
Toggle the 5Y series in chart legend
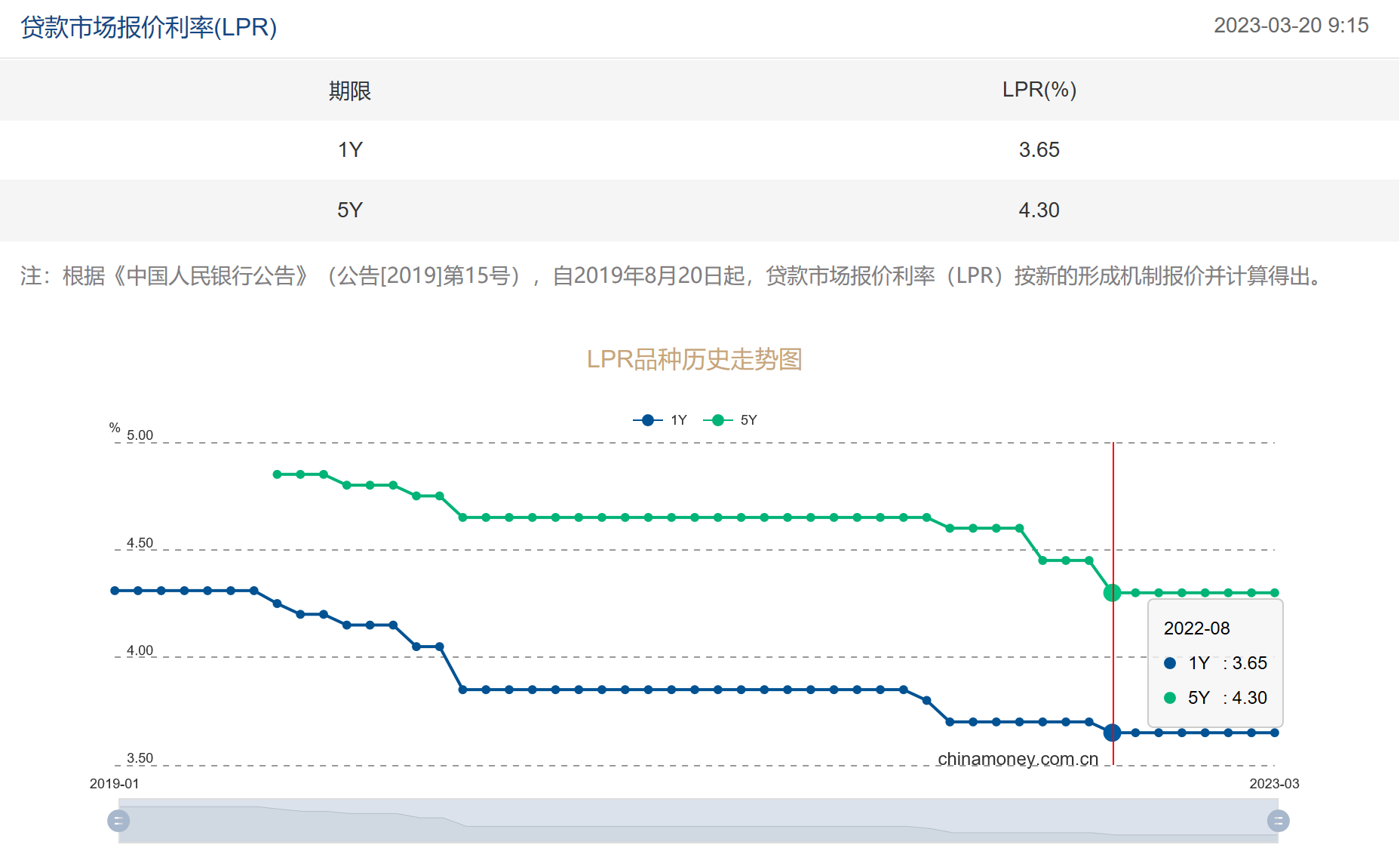click(730, 420)
